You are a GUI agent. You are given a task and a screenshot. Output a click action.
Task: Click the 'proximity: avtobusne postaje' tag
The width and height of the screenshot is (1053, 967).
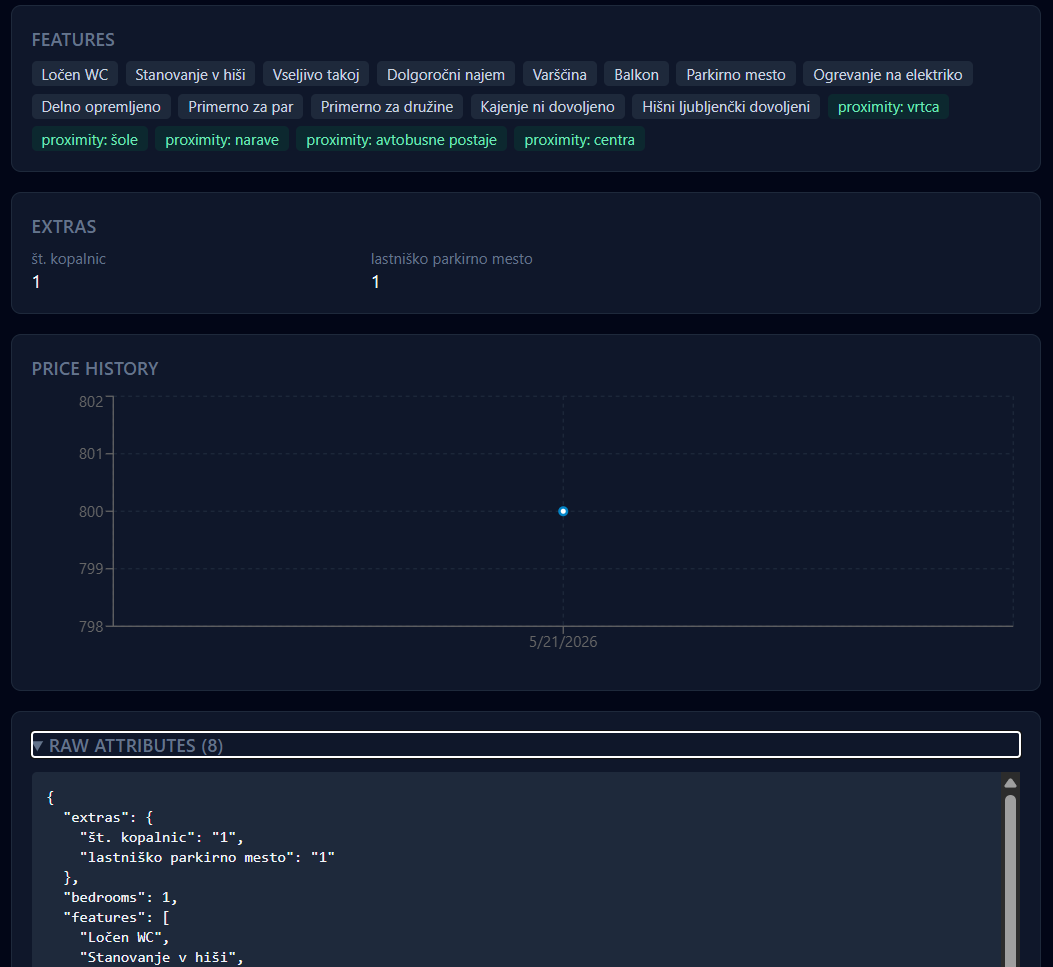(x=402, y=139)
